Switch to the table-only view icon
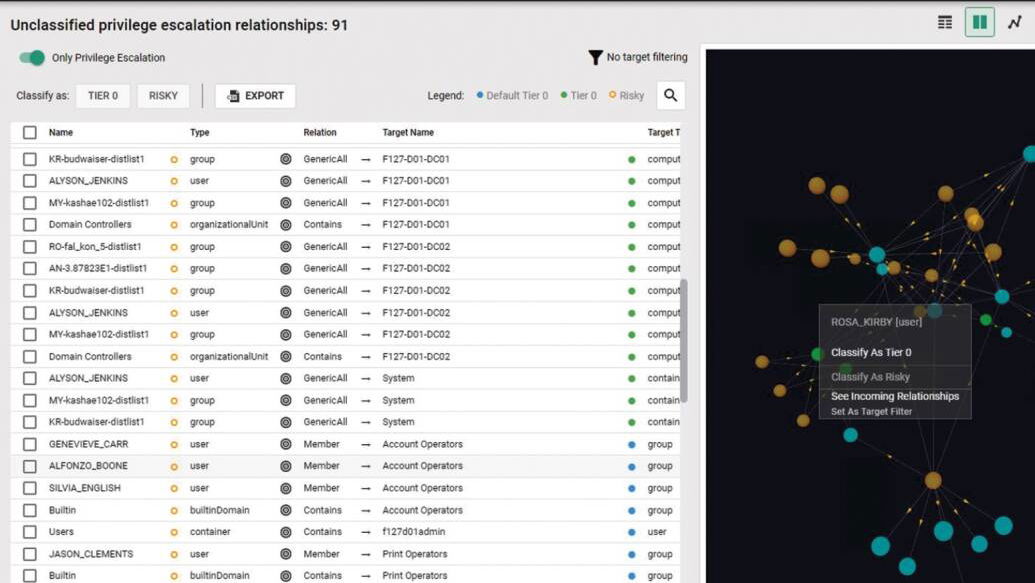The width and height of the screenshot is (1035, 583). point(945,22)
